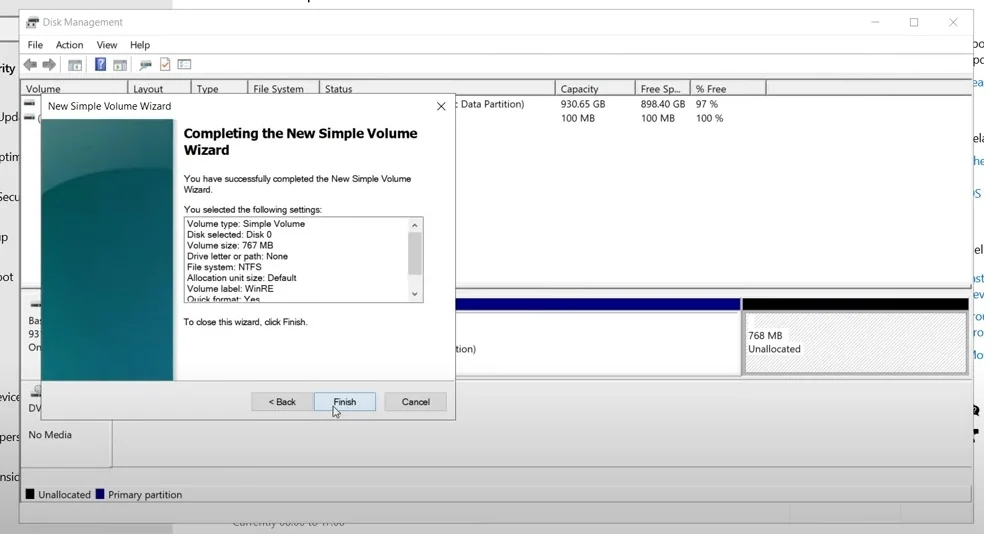Cancel the New Simple Volume Wizard

[415, 402]
